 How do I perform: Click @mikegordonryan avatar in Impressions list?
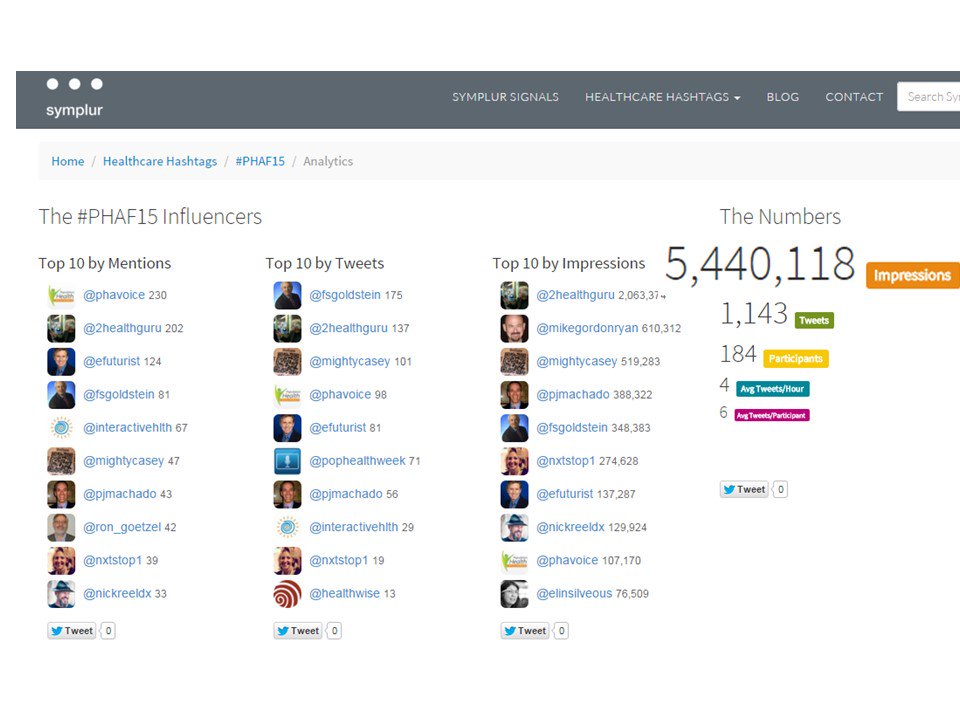pyautogui.click(x=514, y=328)
